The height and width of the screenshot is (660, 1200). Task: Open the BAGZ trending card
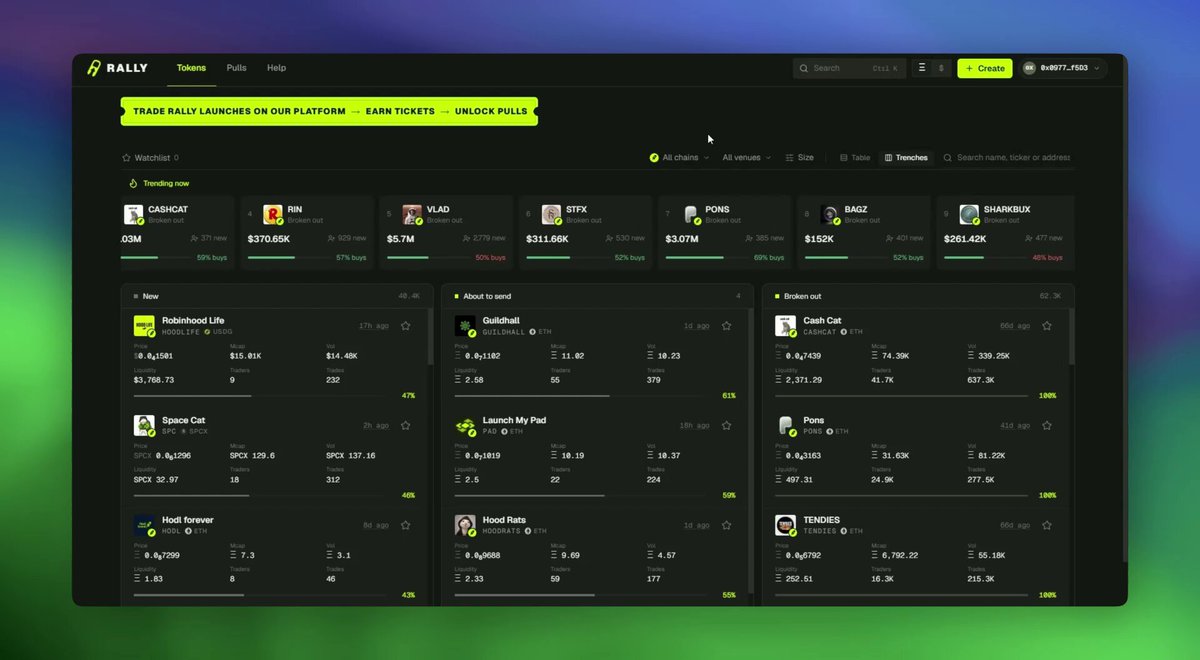click(862, 232)
